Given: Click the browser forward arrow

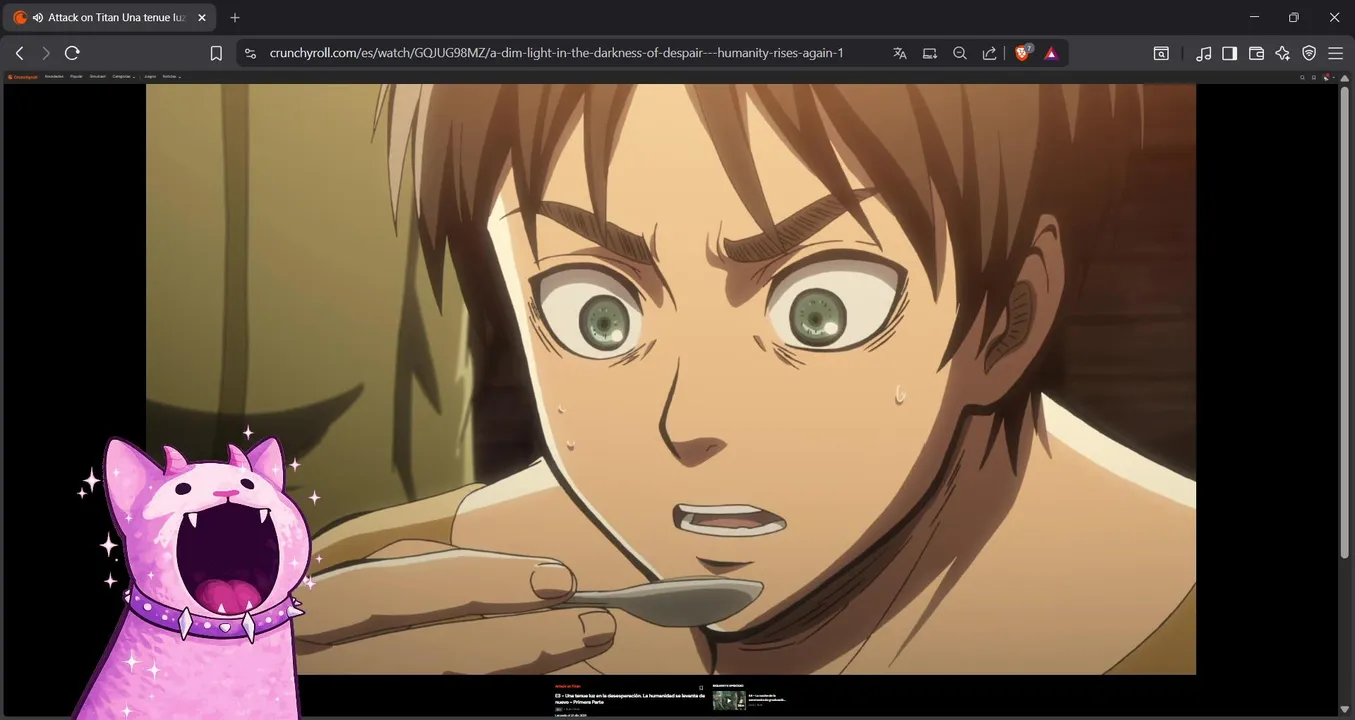Looking at the screenshot, I should pyautogui.click(x=45, y=53).
